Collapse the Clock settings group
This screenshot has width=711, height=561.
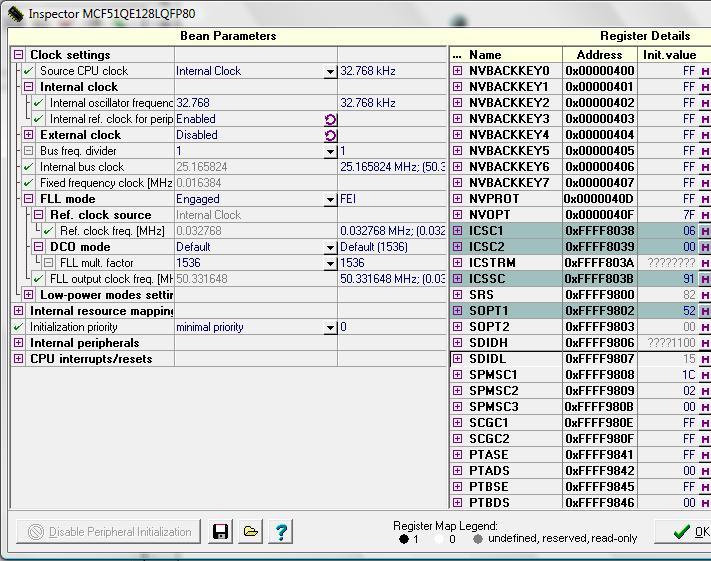(19, 55)
